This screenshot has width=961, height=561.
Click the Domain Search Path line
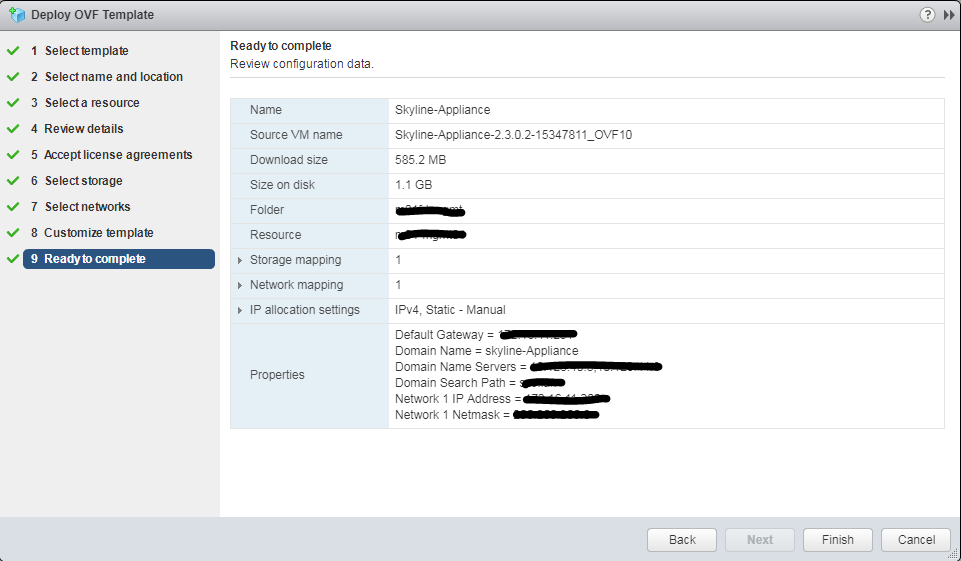click(480, 383)
